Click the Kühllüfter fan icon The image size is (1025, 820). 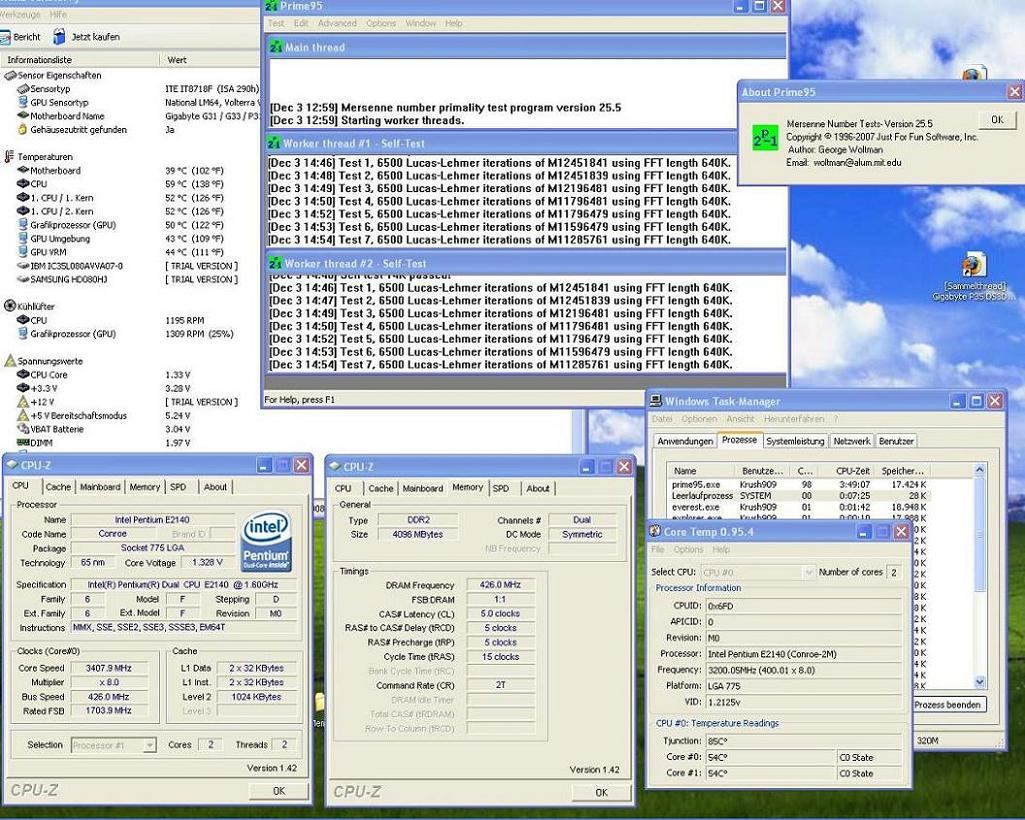10,306
